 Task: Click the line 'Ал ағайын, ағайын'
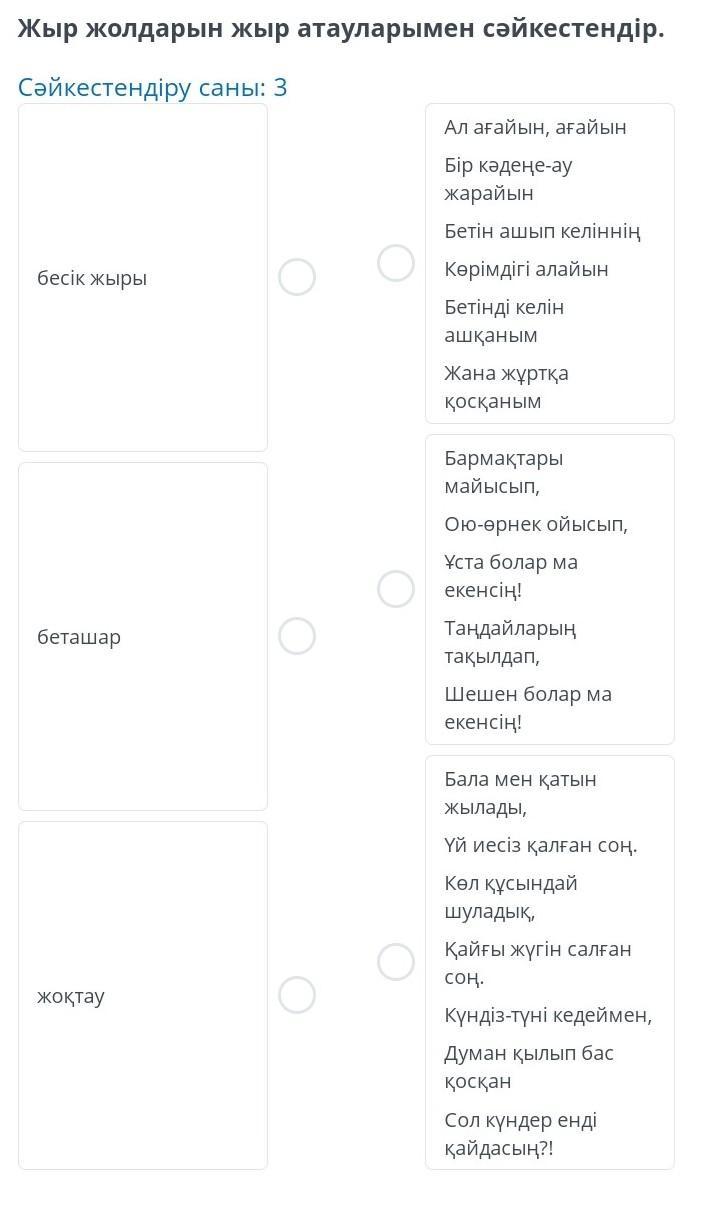535,127
